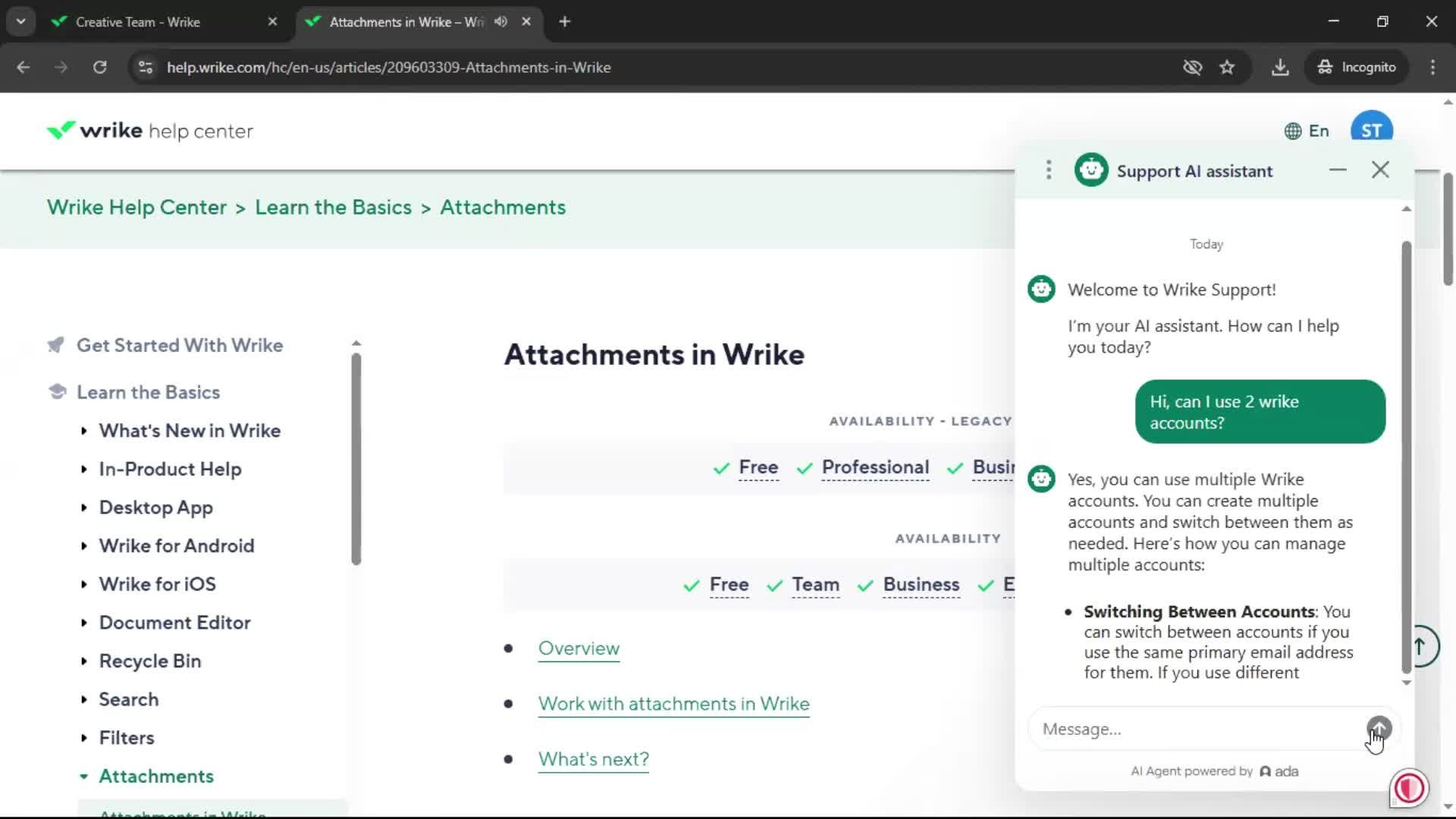Viewport: 1456px width, 819px height.
Task: Select the Attachments in Wrike tab
Action: click(x=406, y=22)
